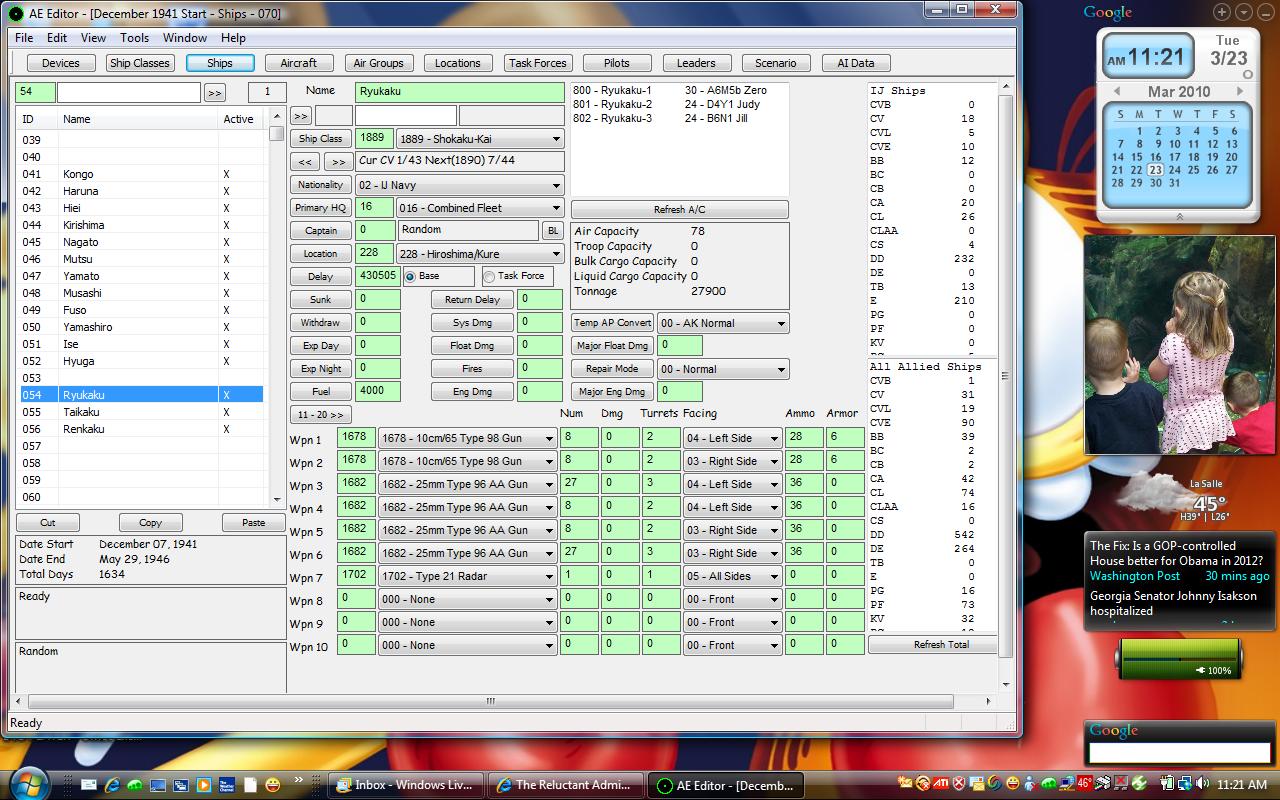The width and height of the screenshot is (1280, 800).
Task: Add gadget with plus icon in sidebar
Action: tap(1222, 12)
